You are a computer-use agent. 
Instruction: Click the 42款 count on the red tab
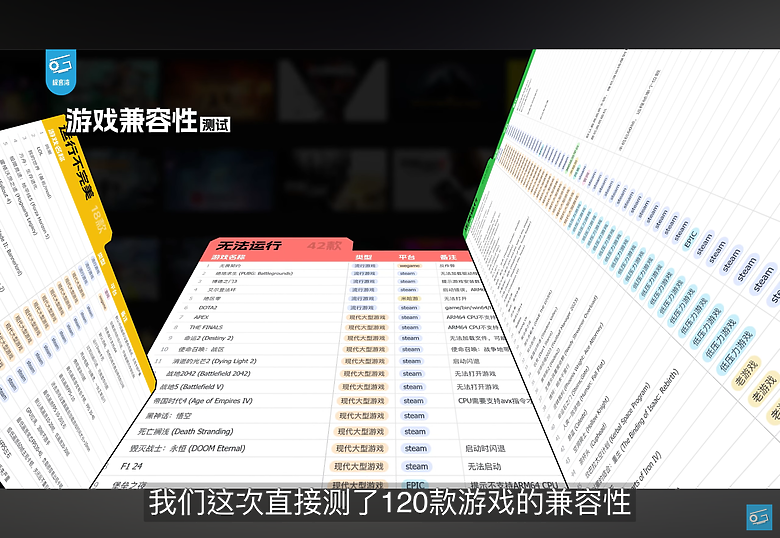coord(324,246)
